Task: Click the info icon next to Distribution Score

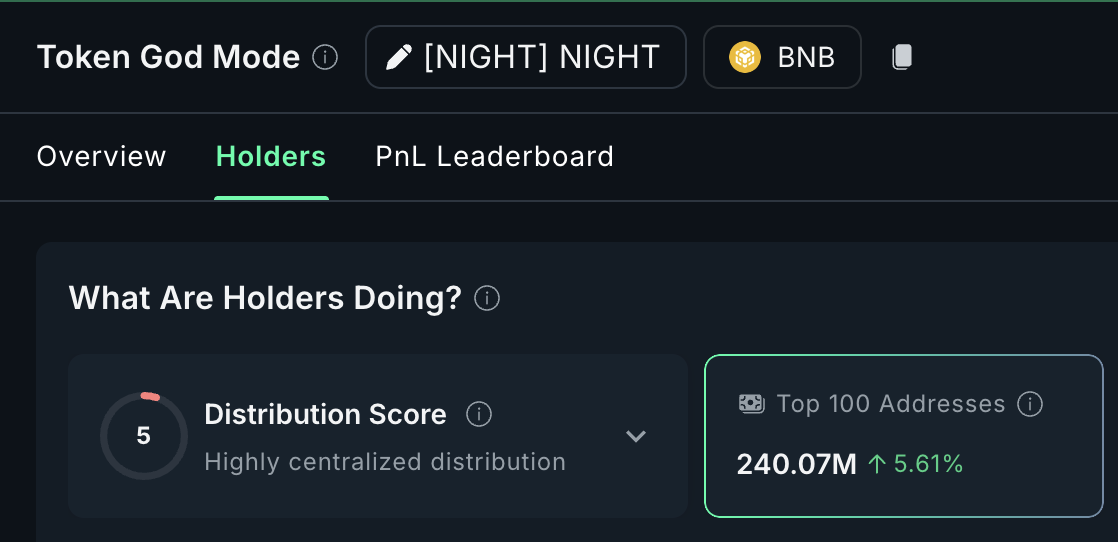Action: point(479,414)
